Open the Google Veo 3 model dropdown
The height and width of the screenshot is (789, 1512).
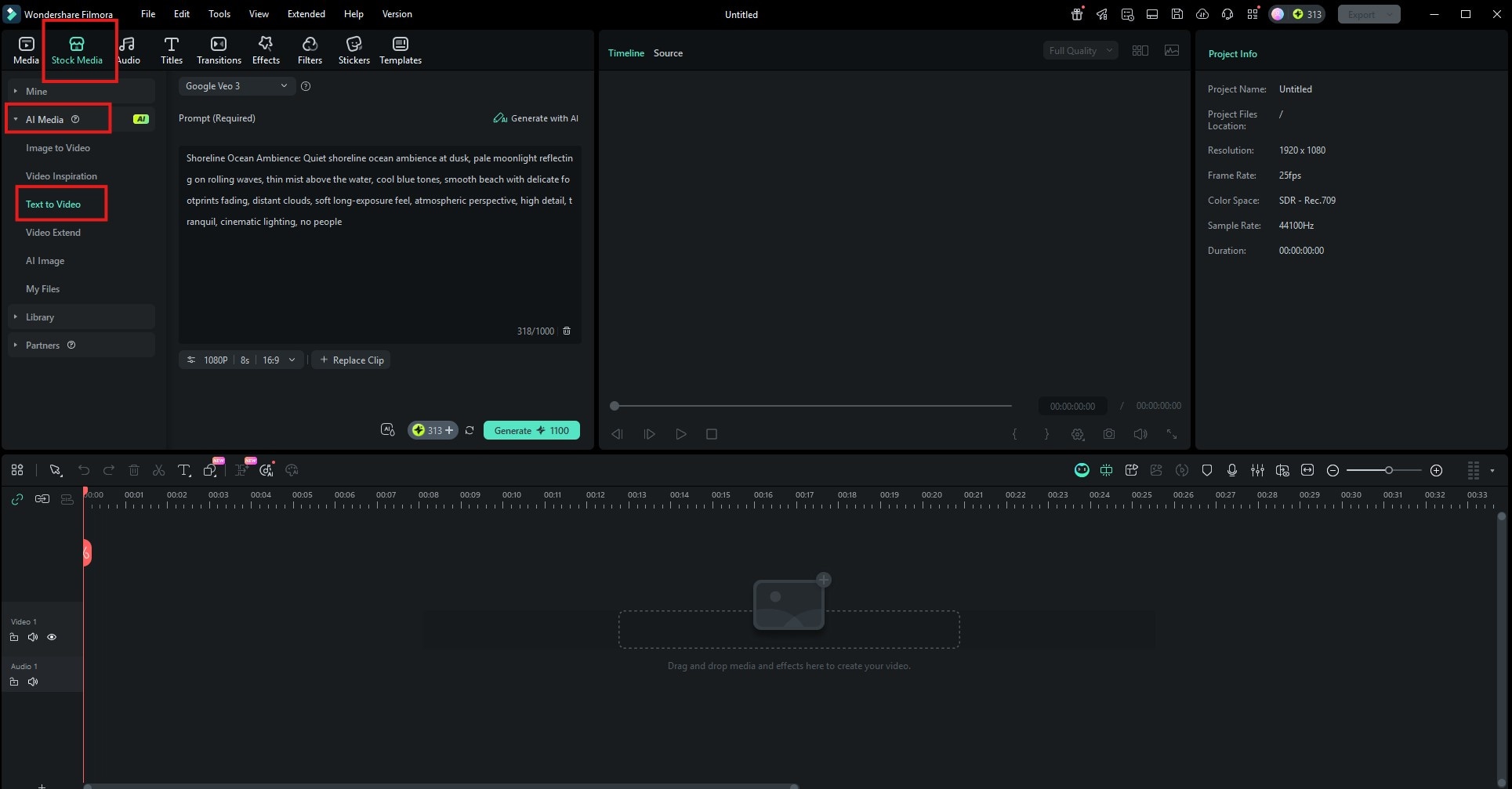[237, 86]
